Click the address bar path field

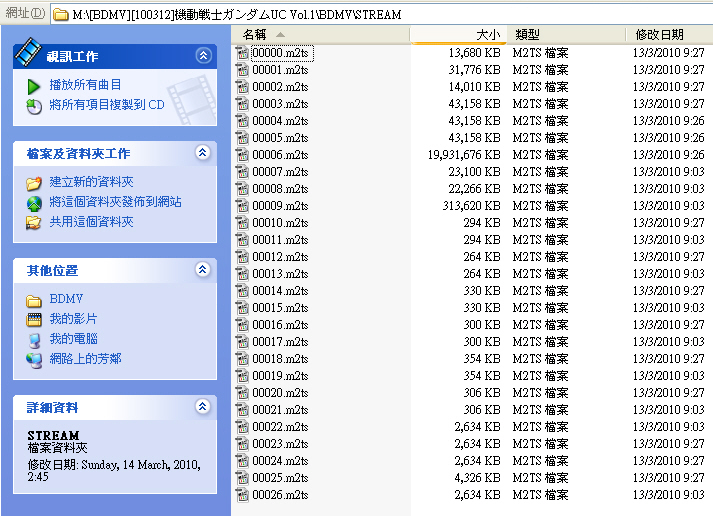(381, 15)
